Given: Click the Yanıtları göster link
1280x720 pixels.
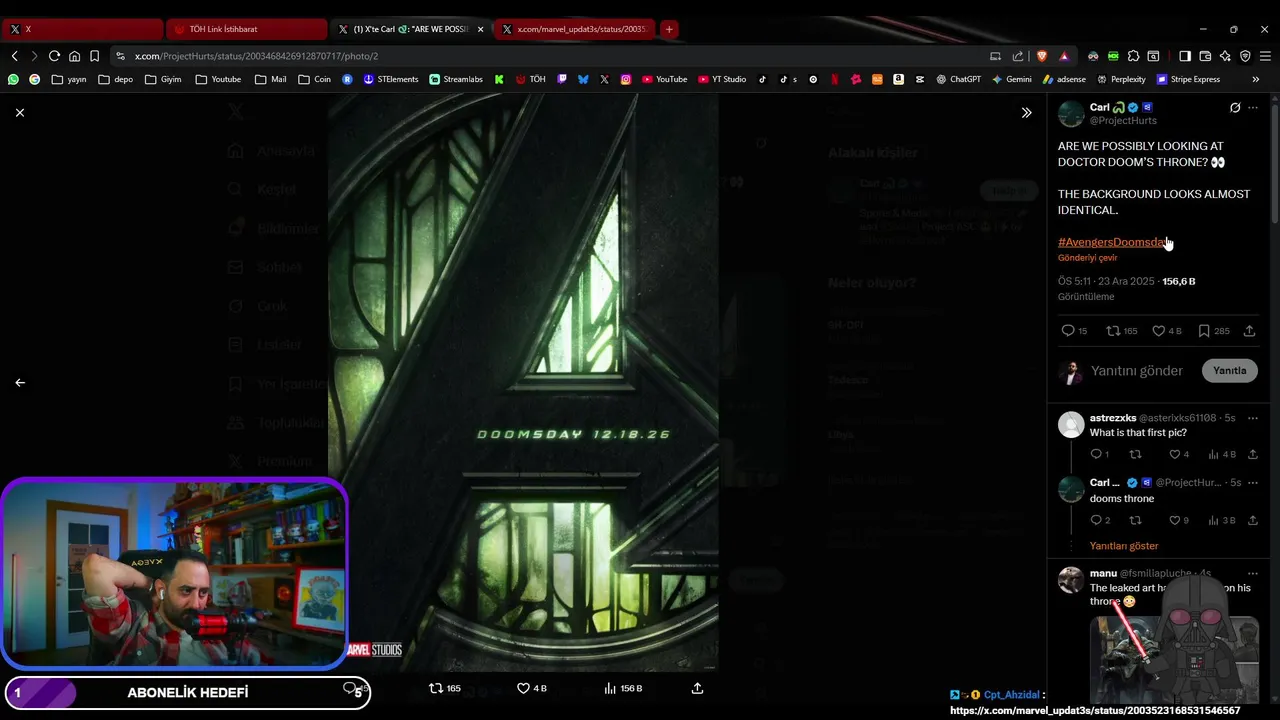Looking at the screenshot, I should 1124,546.
